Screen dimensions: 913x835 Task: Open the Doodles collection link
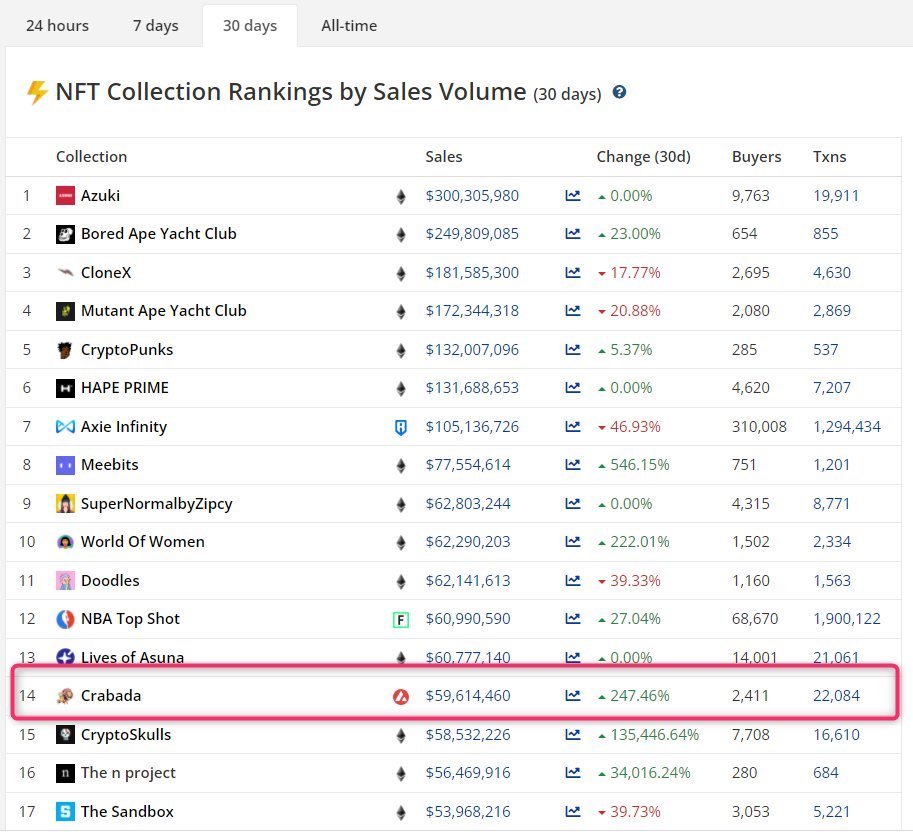pyautogui.click(x=110, y=581)
